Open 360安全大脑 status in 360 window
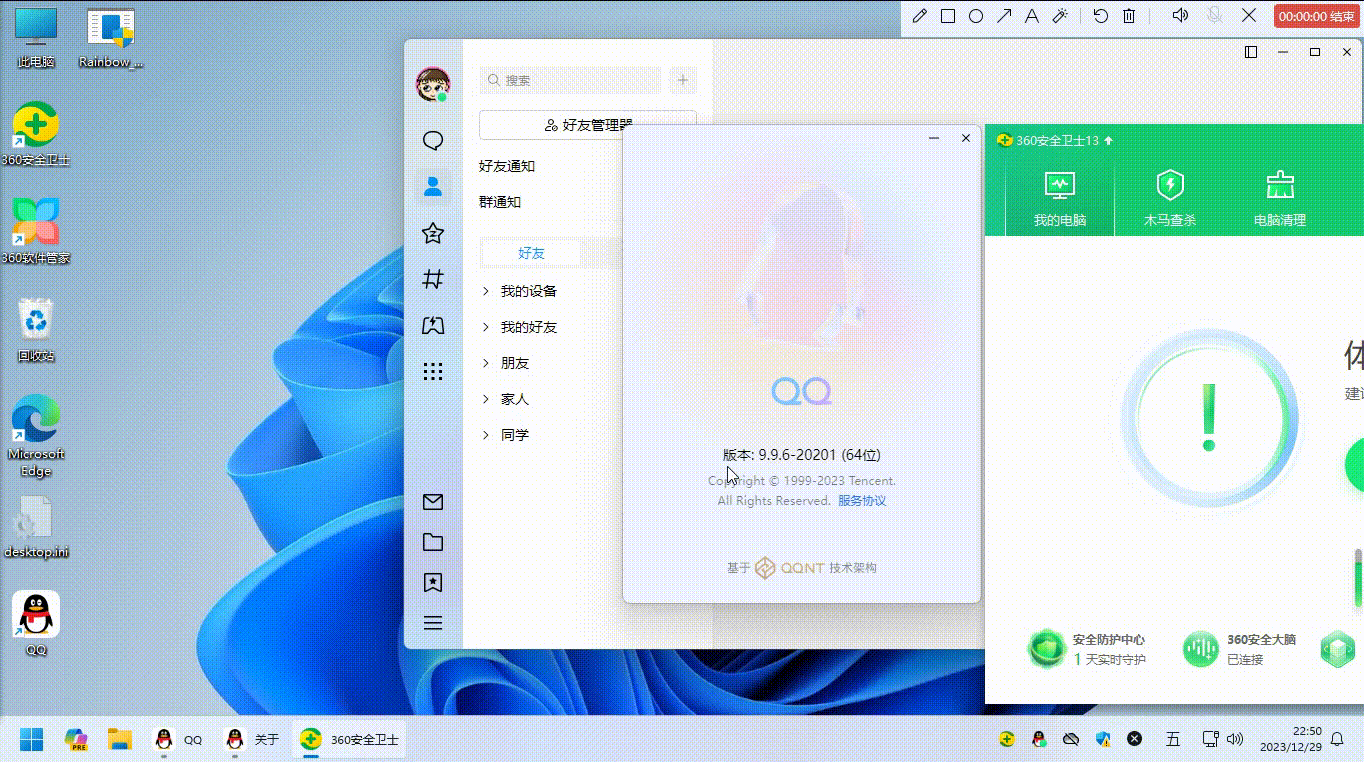The height and width of the screenshot is (762, 1364). 1240,649
